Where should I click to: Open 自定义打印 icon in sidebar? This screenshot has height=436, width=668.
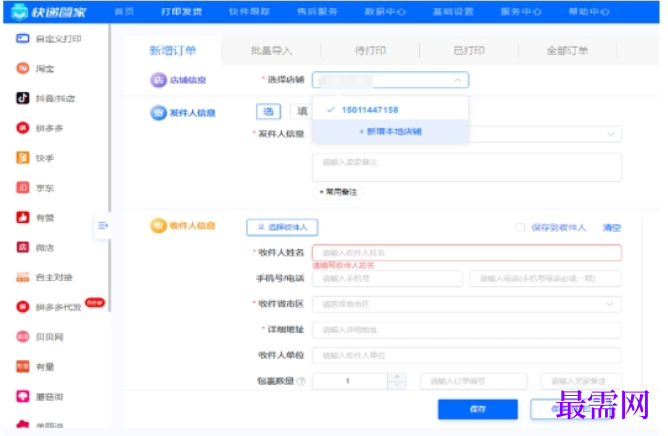(x=23, y=39)
